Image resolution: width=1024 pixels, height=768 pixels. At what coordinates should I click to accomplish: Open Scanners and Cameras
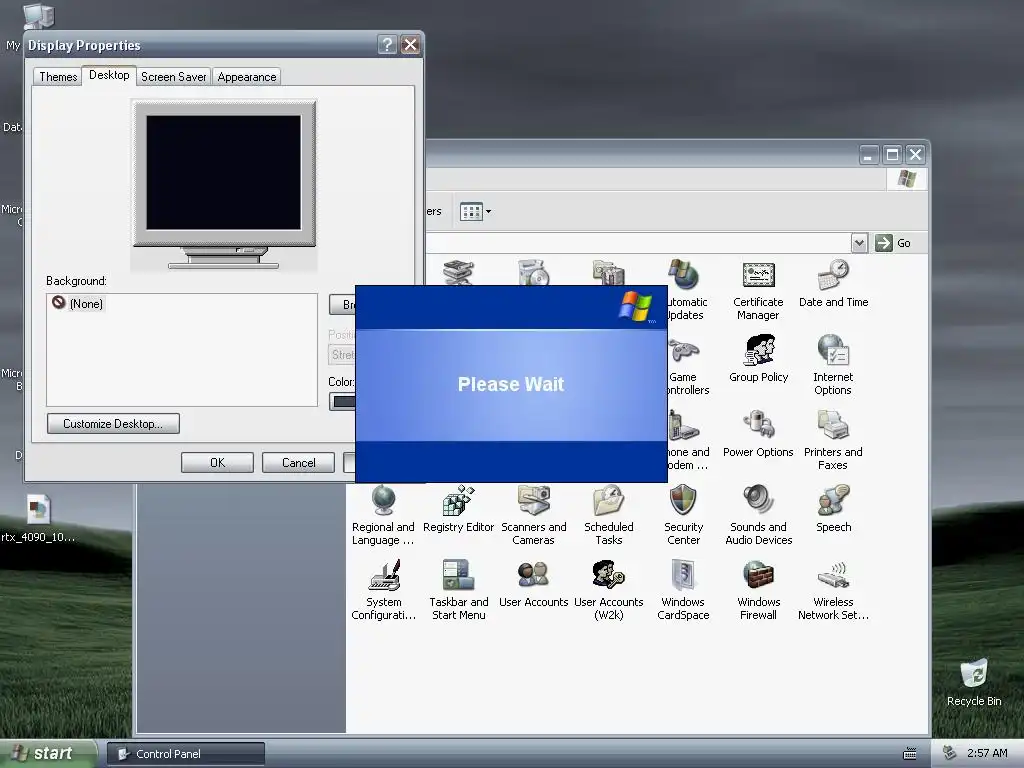pyautogui.click(x=533, y=516)
